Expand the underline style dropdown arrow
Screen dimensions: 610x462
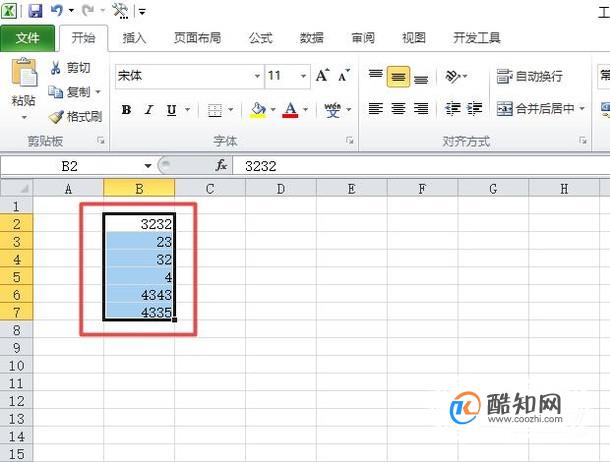point(188,110)
